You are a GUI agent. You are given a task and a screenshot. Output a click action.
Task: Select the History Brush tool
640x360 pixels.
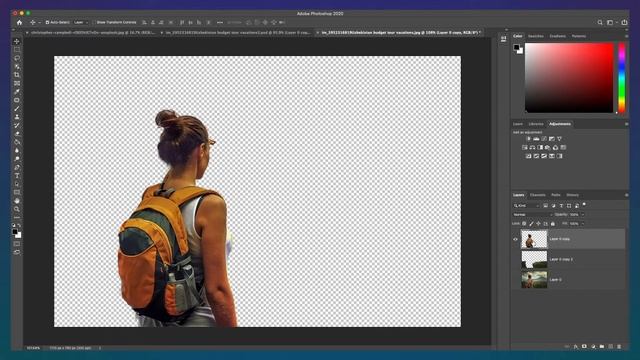coord(17,125)
